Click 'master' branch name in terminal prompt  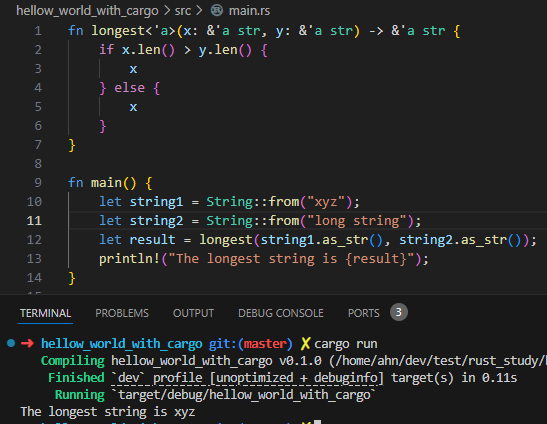point(265,344)
